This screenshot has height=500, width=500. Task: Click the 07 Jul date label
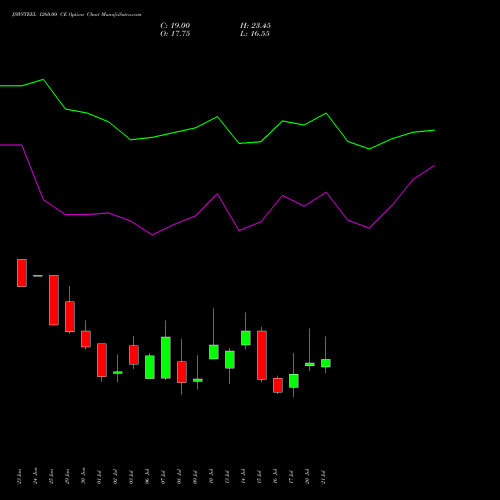pos(163,477)
